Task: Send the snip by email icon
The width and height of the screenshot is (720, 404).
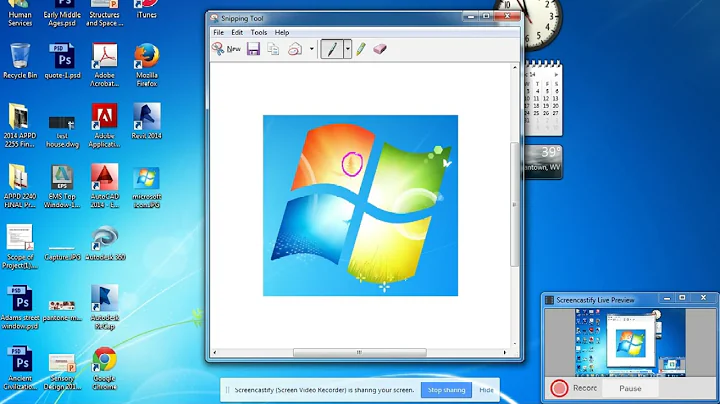Action: coord(295,49)
